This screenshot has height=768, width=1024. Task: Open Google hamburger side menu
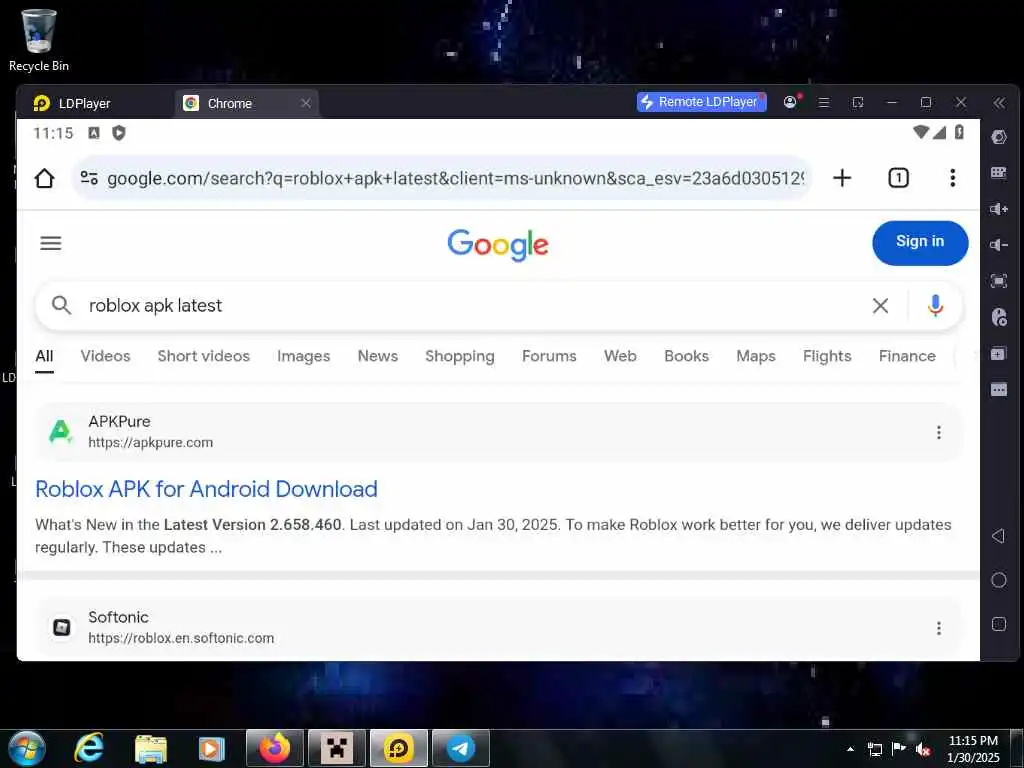pyautogui.click(x=51, y=243)
